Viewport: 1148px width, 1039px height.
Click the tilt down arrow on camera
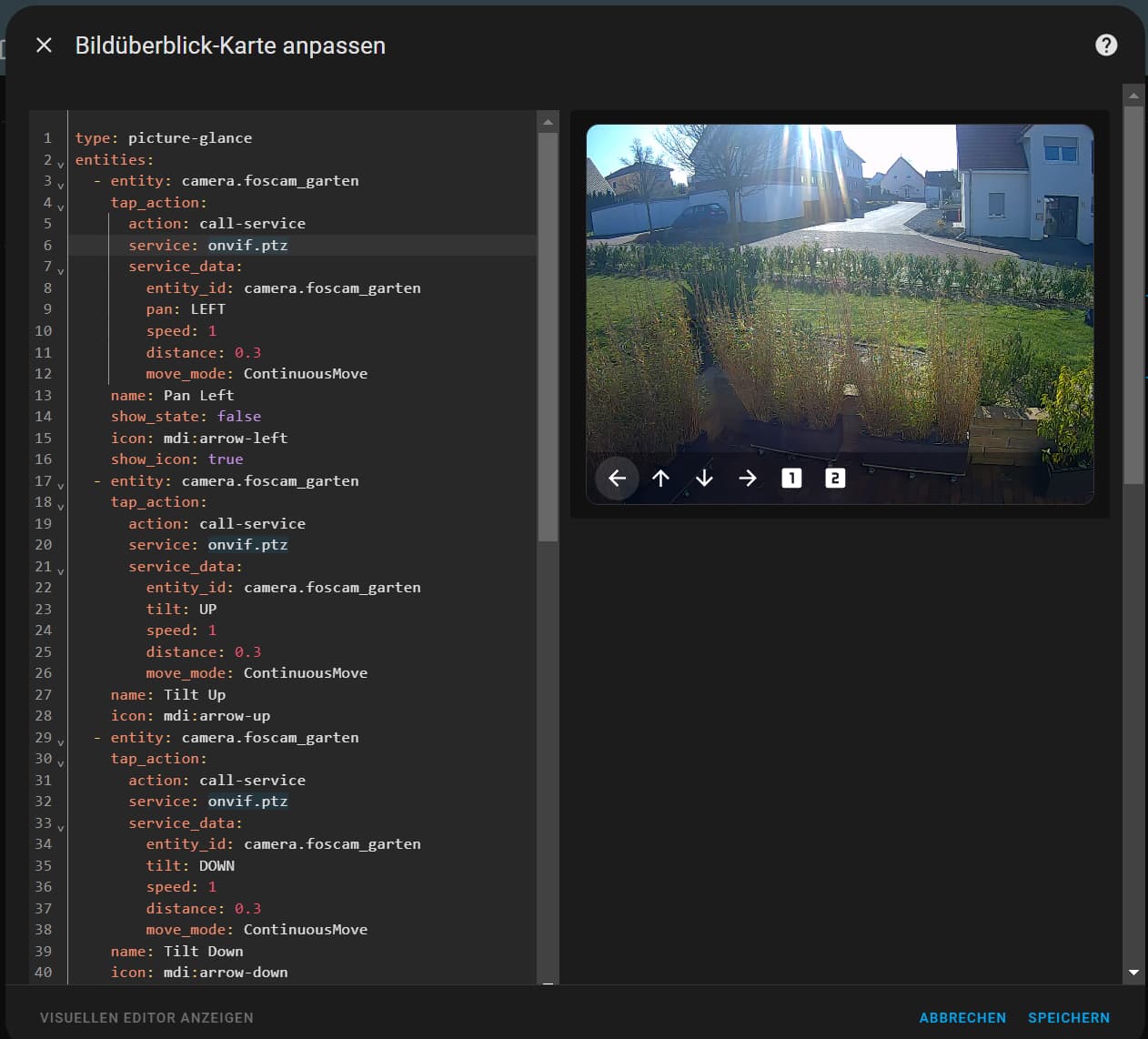(704, 478)
